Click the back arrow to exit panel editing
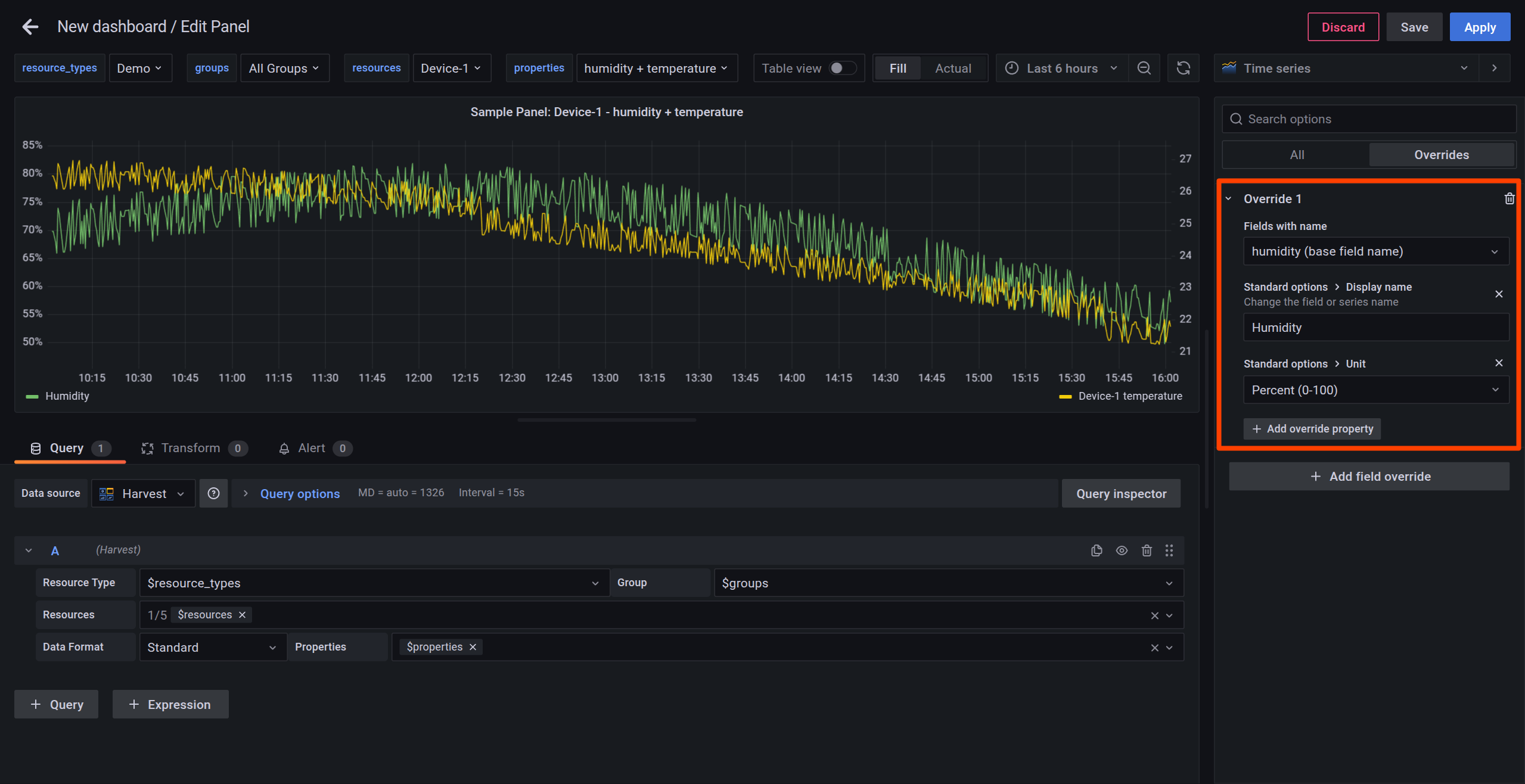The height and width of the screenshot is (784, 1525). click(30, 27)
